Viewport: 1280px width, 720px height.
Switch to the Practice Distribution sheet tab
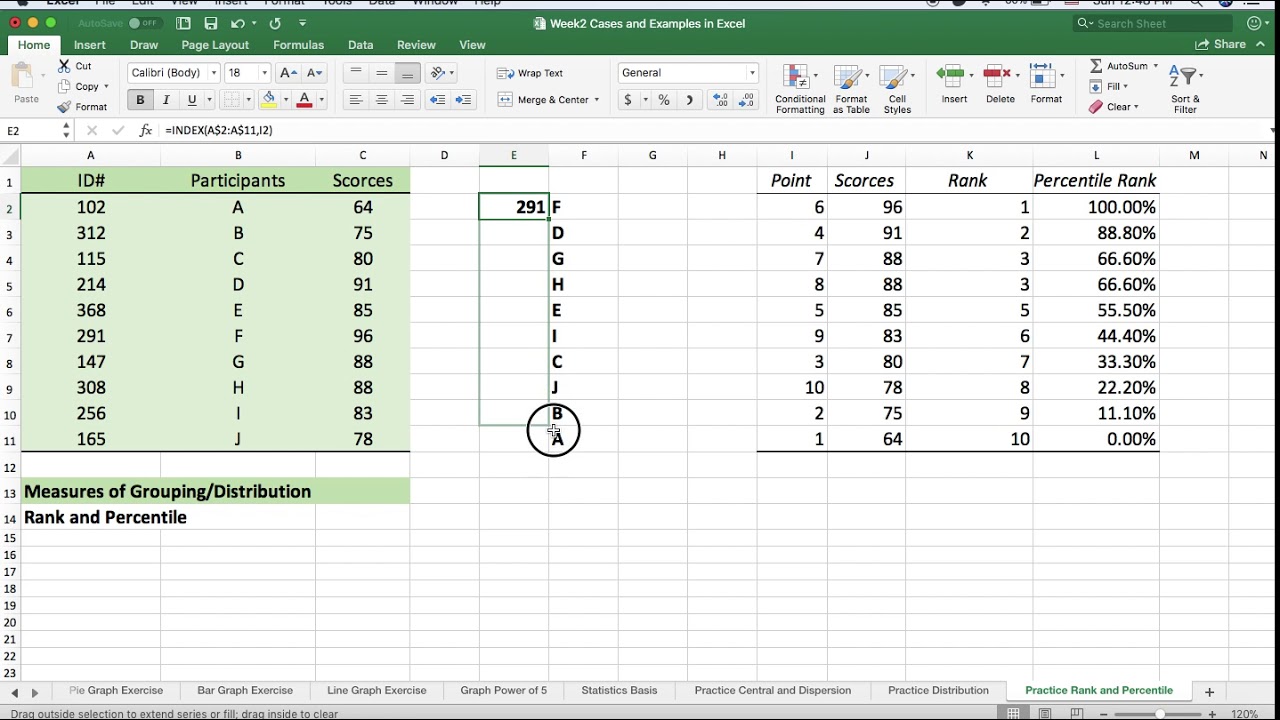point(938,690)
